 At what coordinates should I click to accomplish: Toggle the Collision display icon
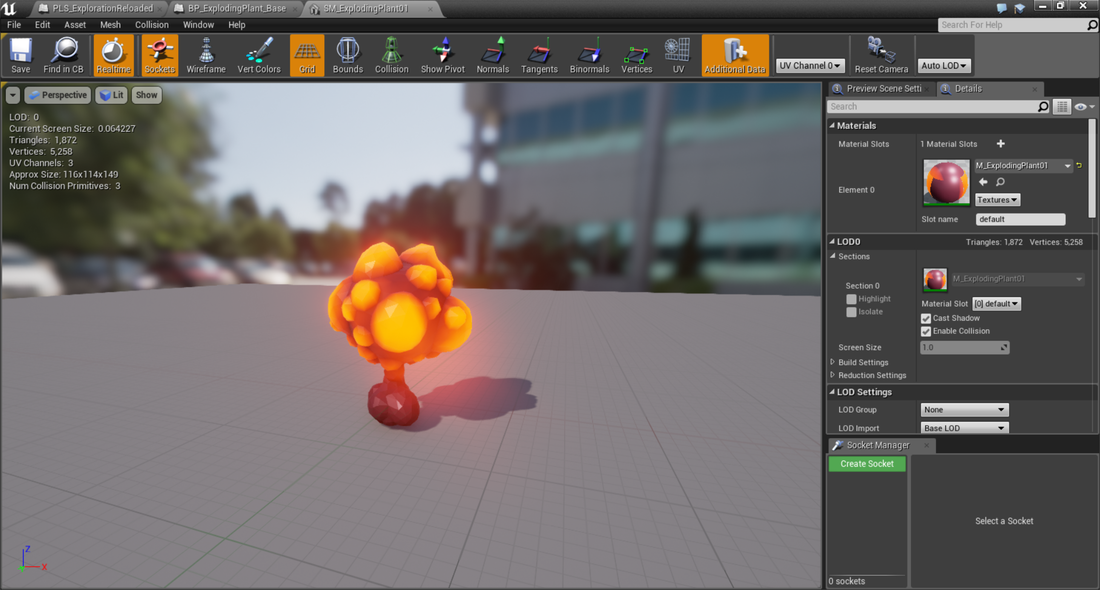coord(391,56)
